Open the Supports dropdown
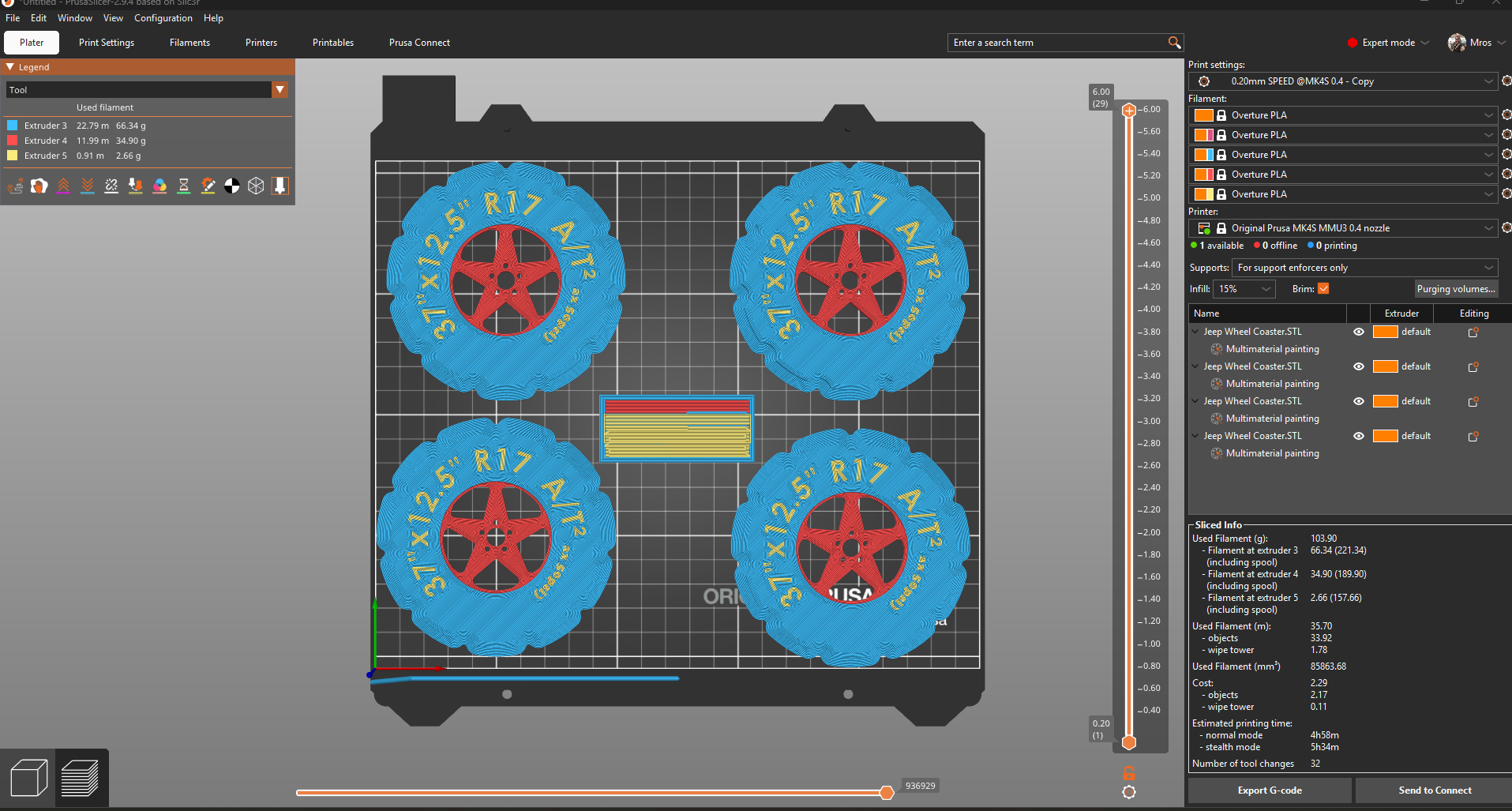Screen dimensions: 1512x811 pyautogui.click(x=1364, y=268)
